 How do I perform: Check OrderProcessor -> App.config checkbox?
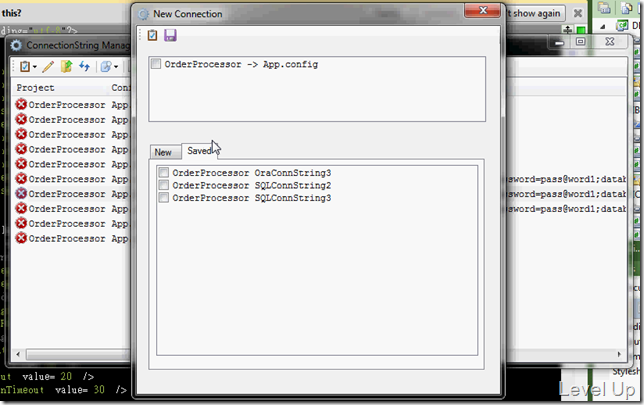click(156, 64)
